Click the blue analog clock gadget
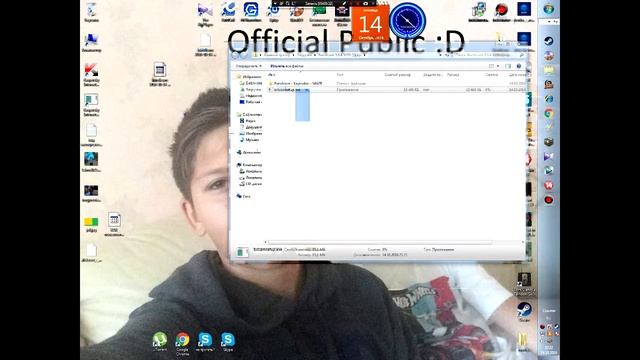The height and width of the screenshot is (360, 640). coord(407,21)
